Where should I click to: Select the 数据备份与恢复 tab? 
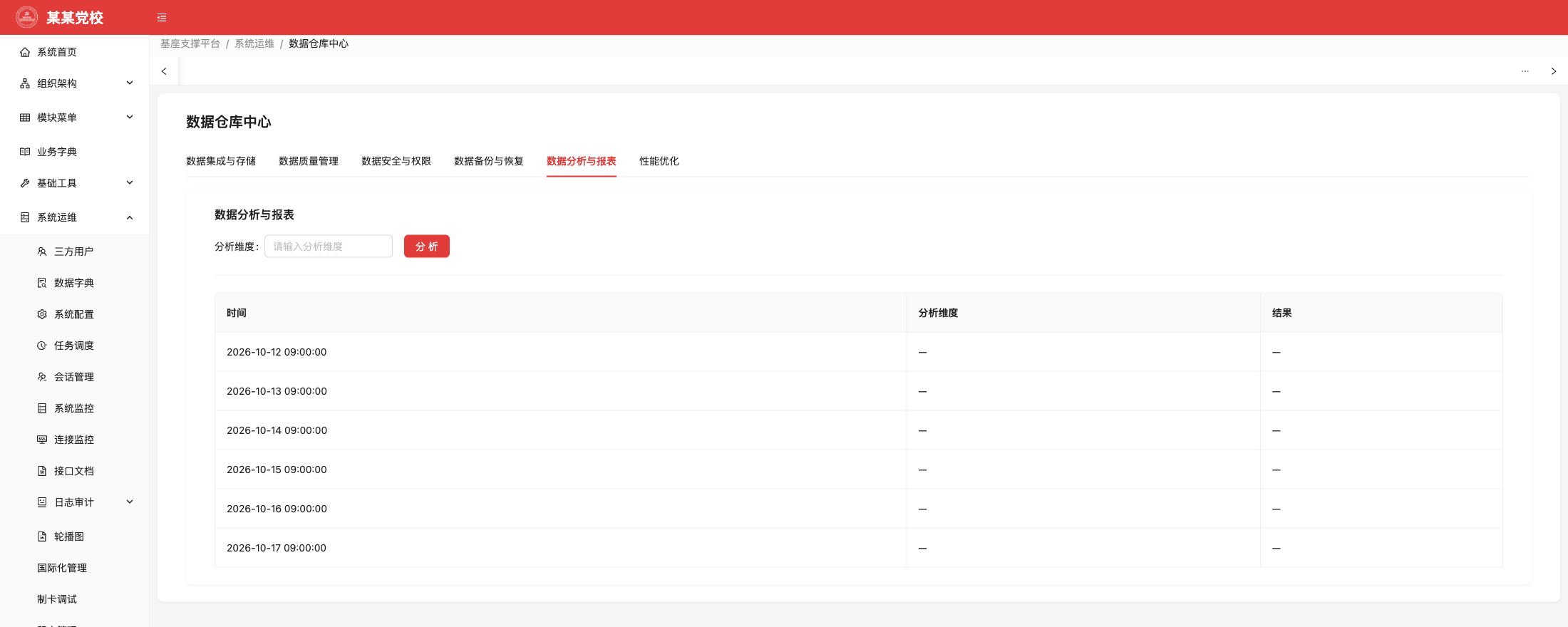489,161
